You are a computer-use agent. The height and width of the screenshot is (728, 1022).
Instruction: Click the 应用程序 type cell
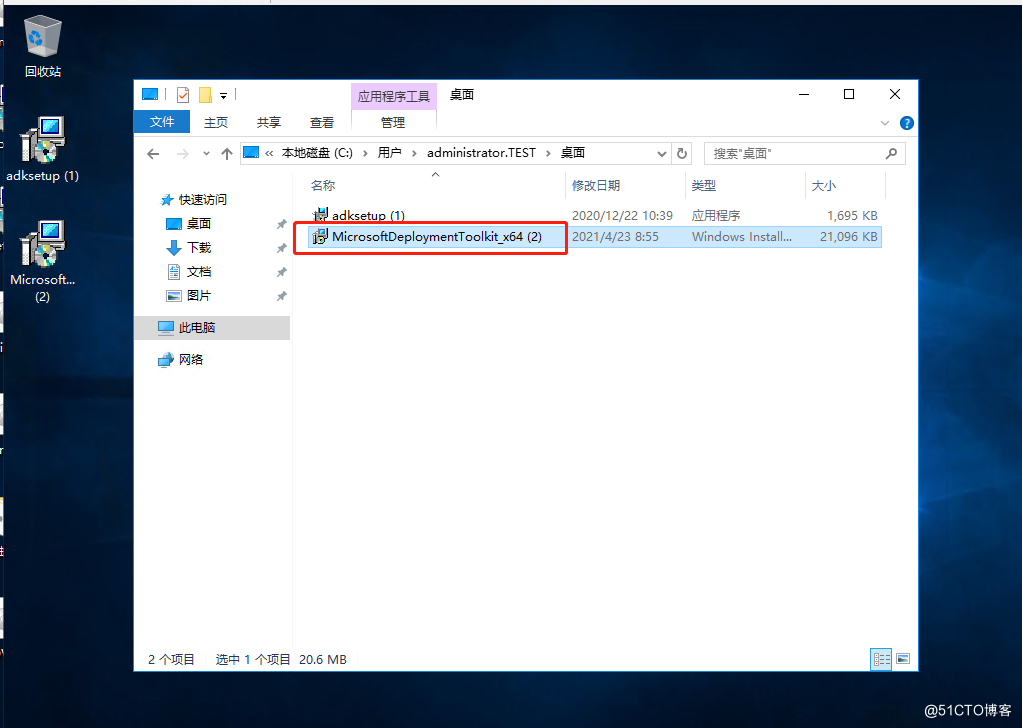click(716, 215)
